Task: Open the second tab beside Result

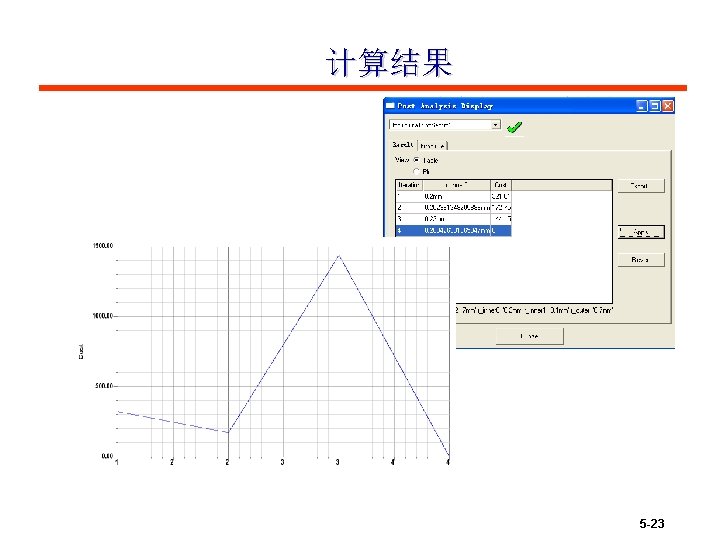Action: [x=432, y=146]
